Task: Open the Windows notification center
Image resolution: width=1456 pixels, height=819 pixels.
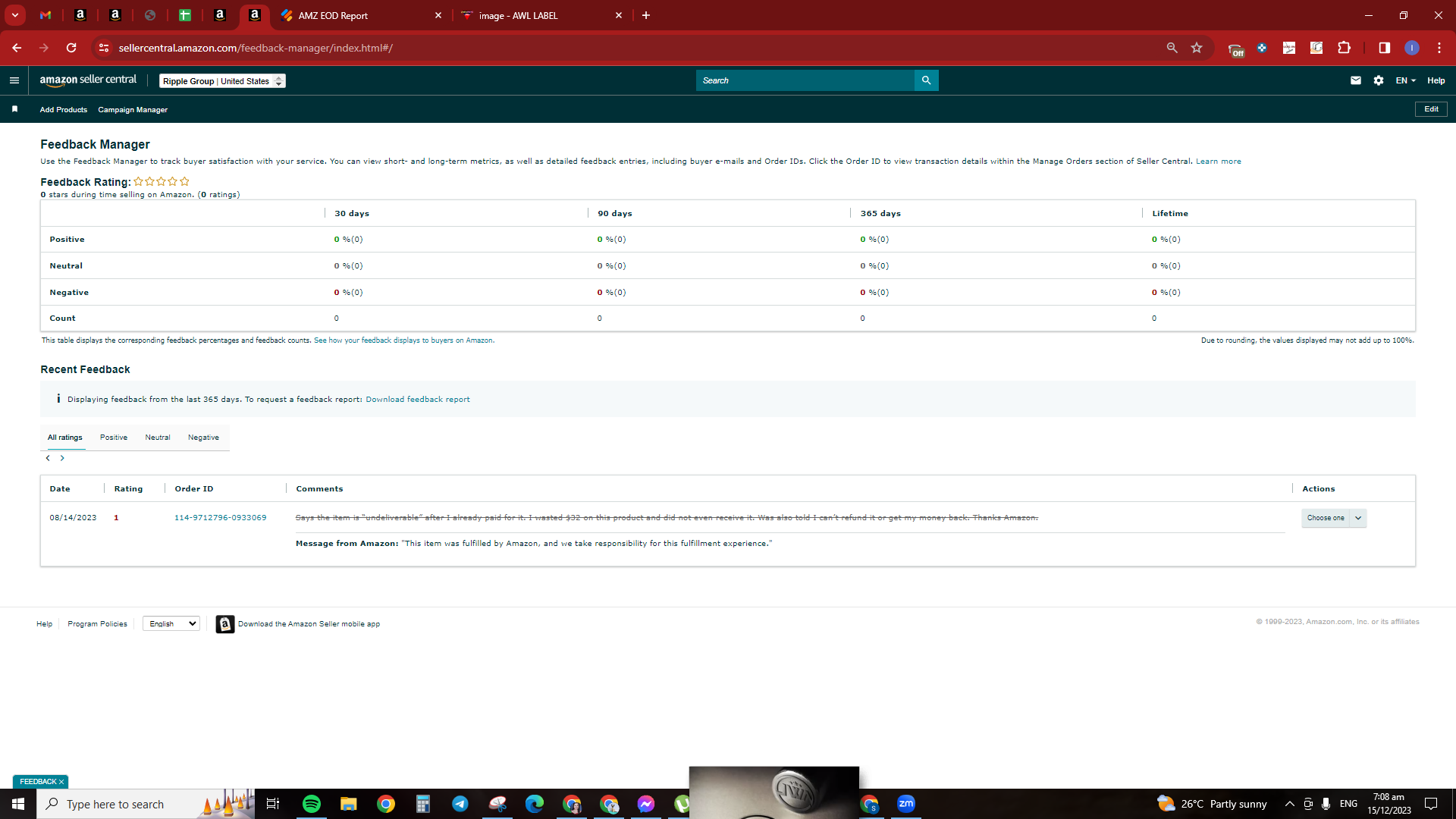Action: point(1431,804)
